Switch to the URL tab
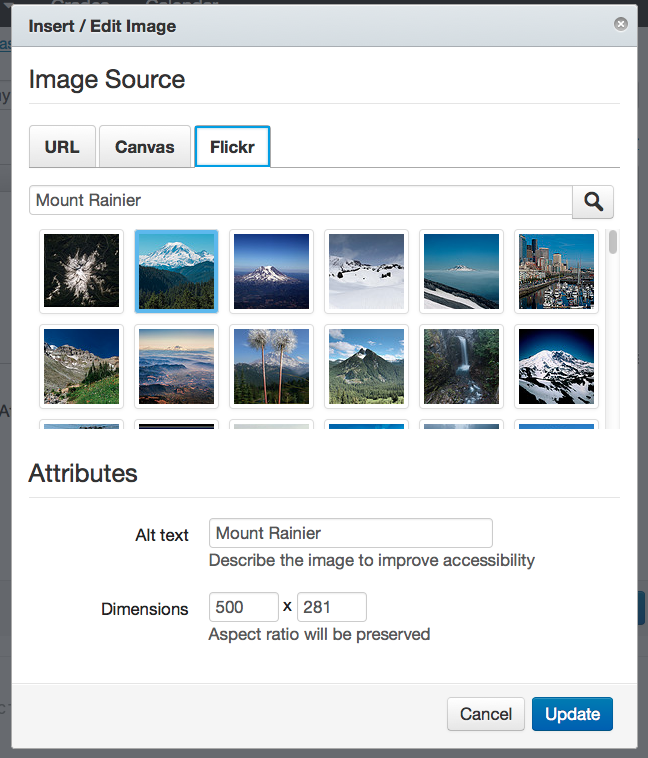Screen dimensions: 648x758 tap(62, 147)
